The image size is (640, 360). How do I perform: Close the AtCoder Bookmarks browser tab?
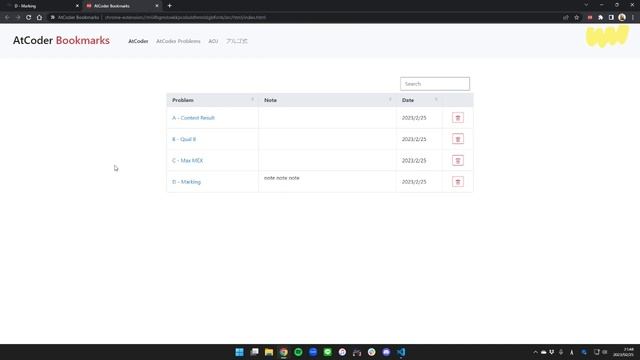point(157,6)
